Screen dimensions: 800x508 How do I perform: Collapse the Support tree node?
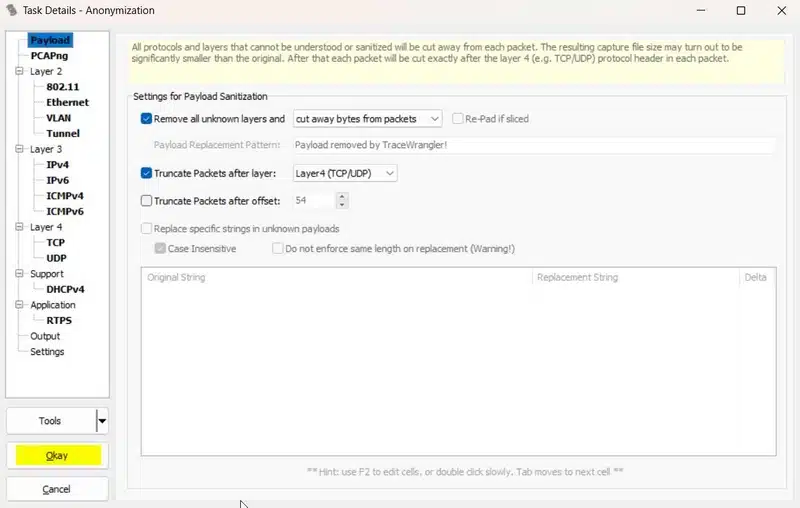click(19, 273)
